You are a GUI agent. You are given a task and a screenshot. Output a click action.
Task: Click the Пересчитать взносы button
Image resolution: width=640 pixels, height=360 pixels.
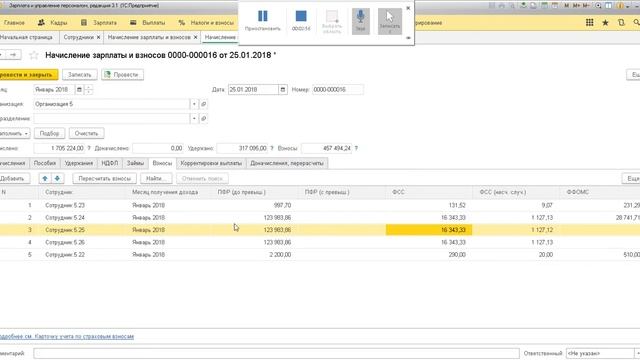click(x=104, y=178)
